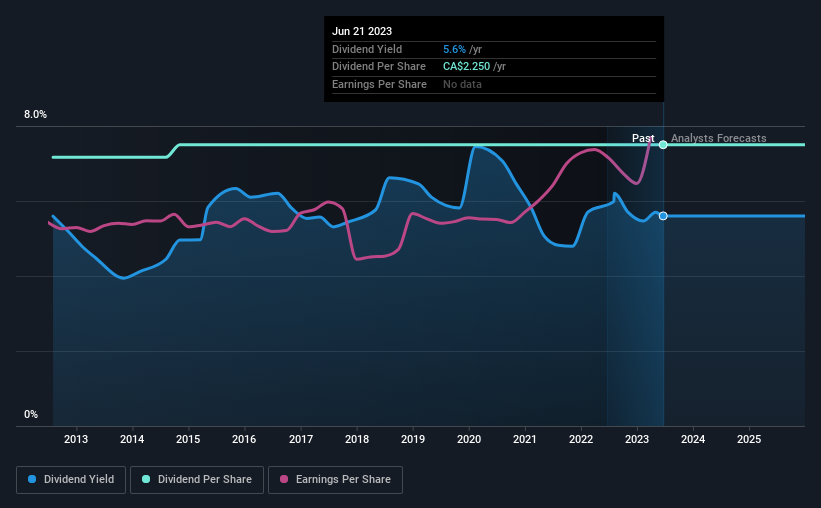Select the blue dividend yield data point marker

pos(663,216)
